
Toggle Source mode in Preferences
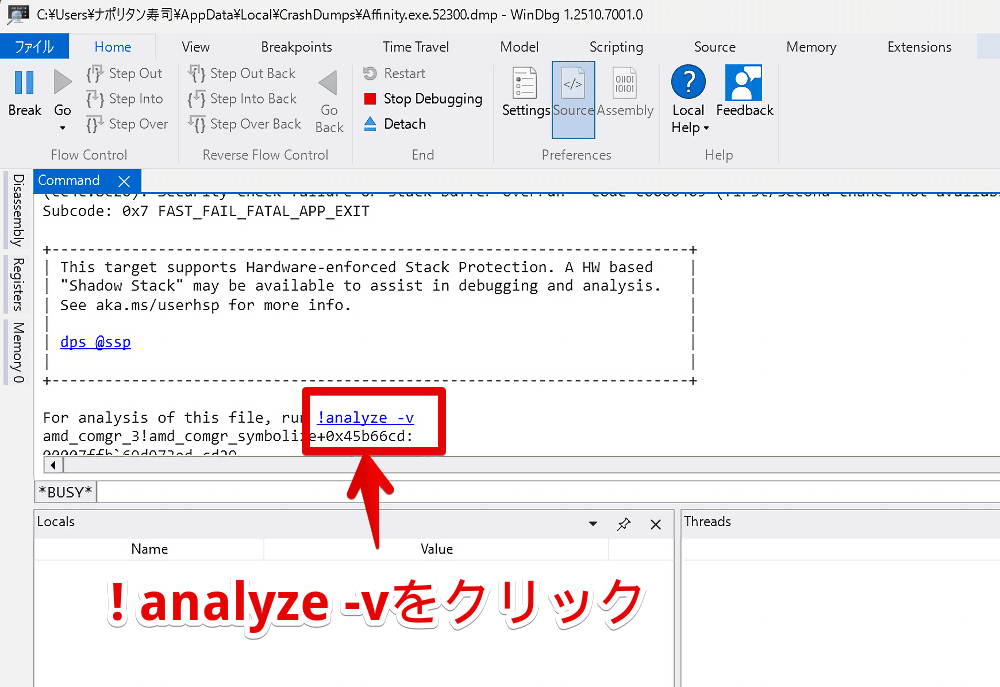coord(573,83)
